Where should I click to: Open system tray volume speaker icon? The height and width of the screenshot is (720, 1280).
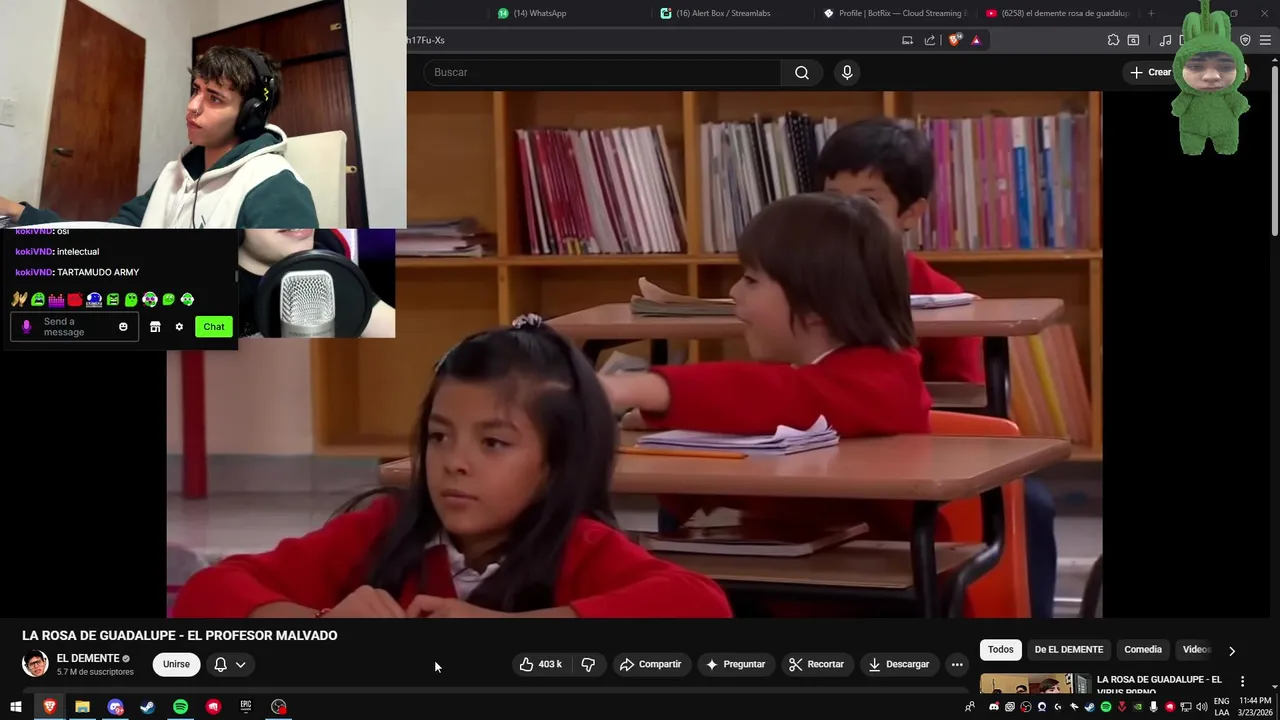click(1201, 707)
